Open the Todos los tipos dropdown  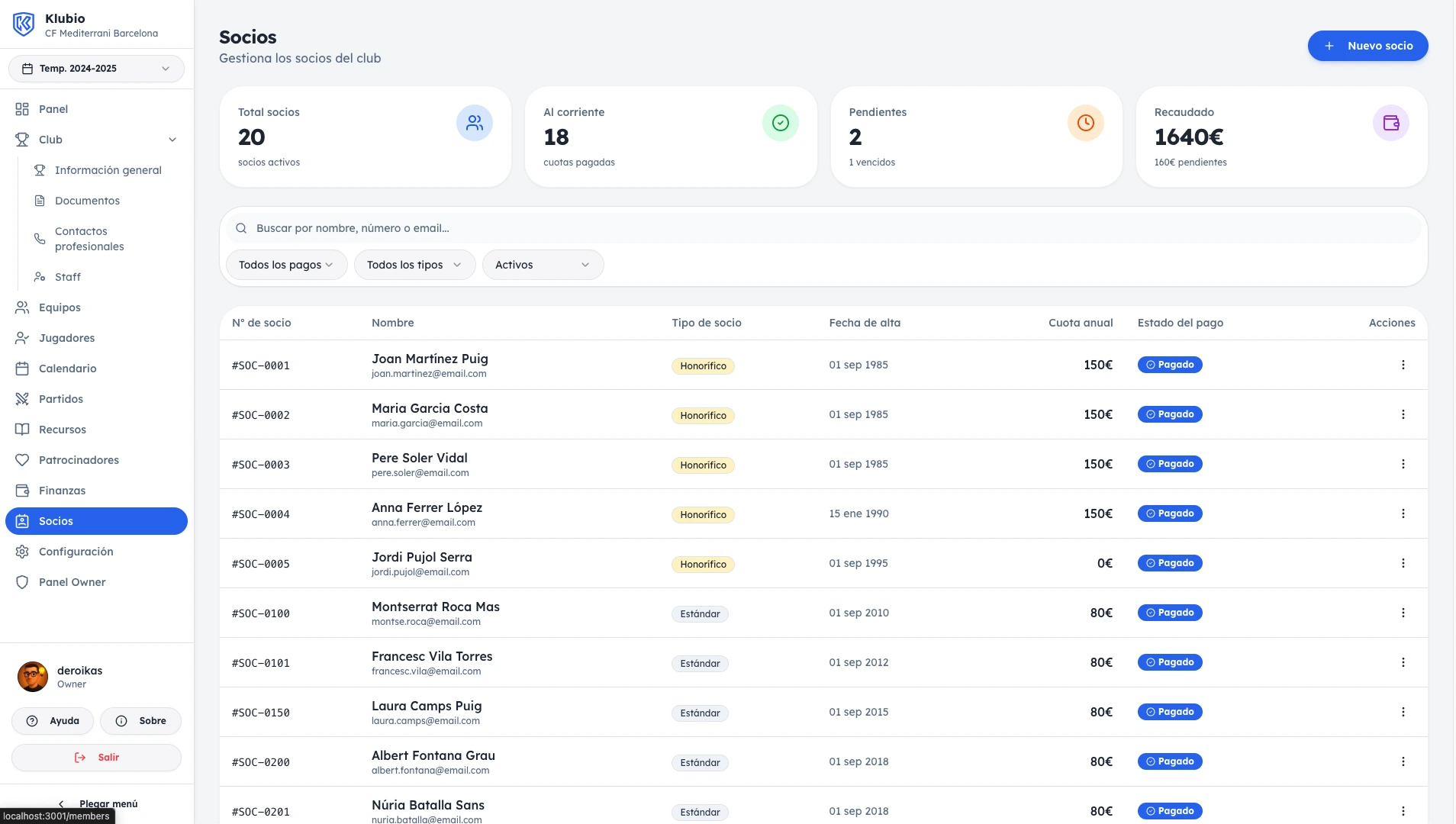pyautogui.click(x=414, y=265)
